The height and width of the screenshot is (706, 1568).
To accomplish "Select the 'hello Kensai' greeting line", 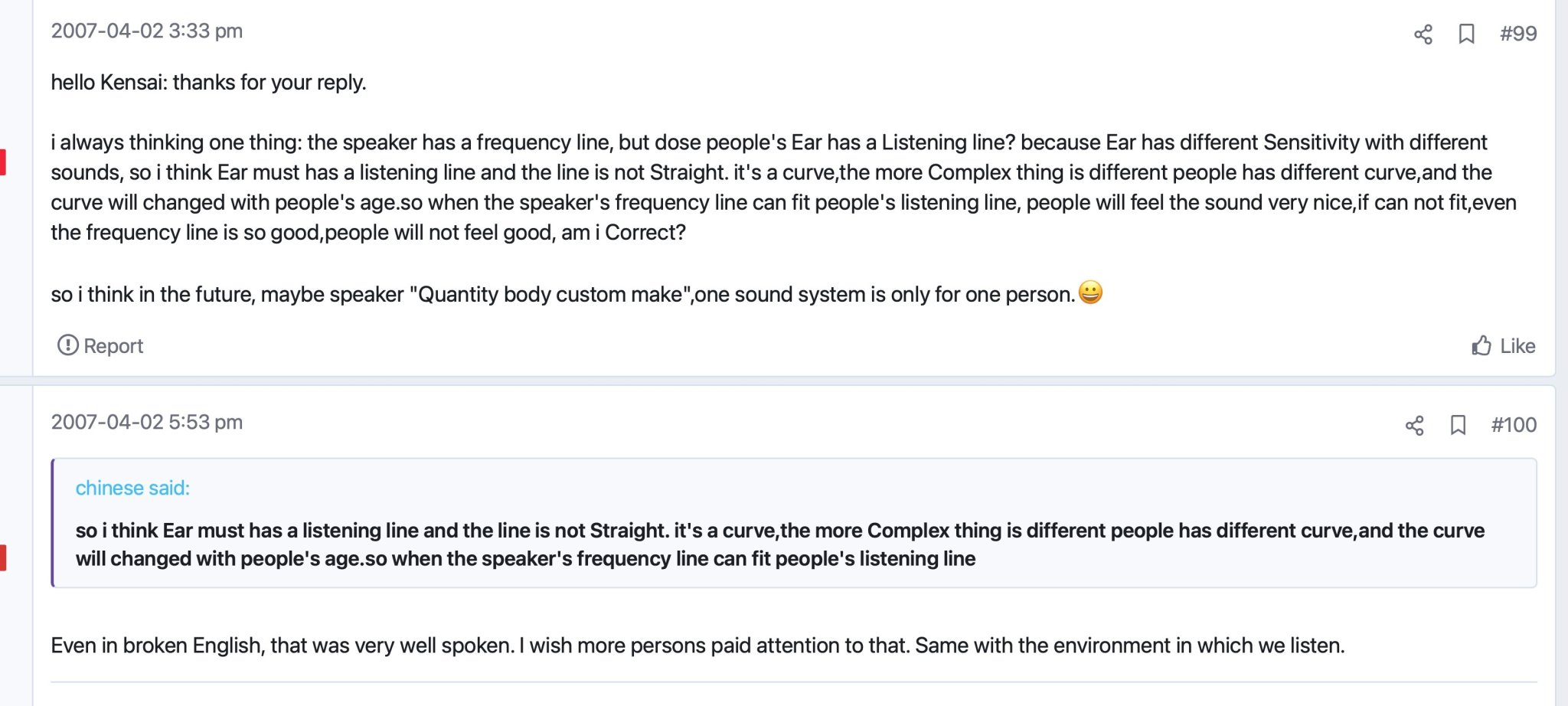I will pos(209,83).
